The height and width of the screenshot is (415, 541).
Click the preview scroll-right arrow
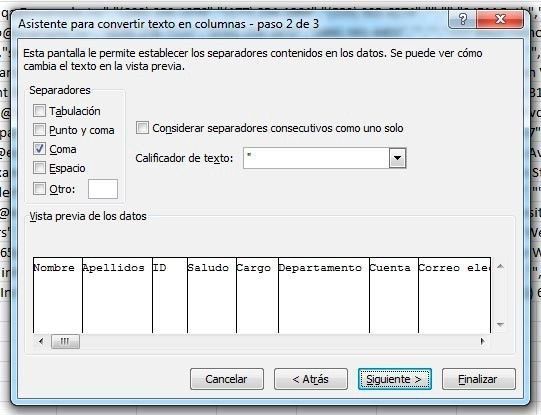coord(482,341)
